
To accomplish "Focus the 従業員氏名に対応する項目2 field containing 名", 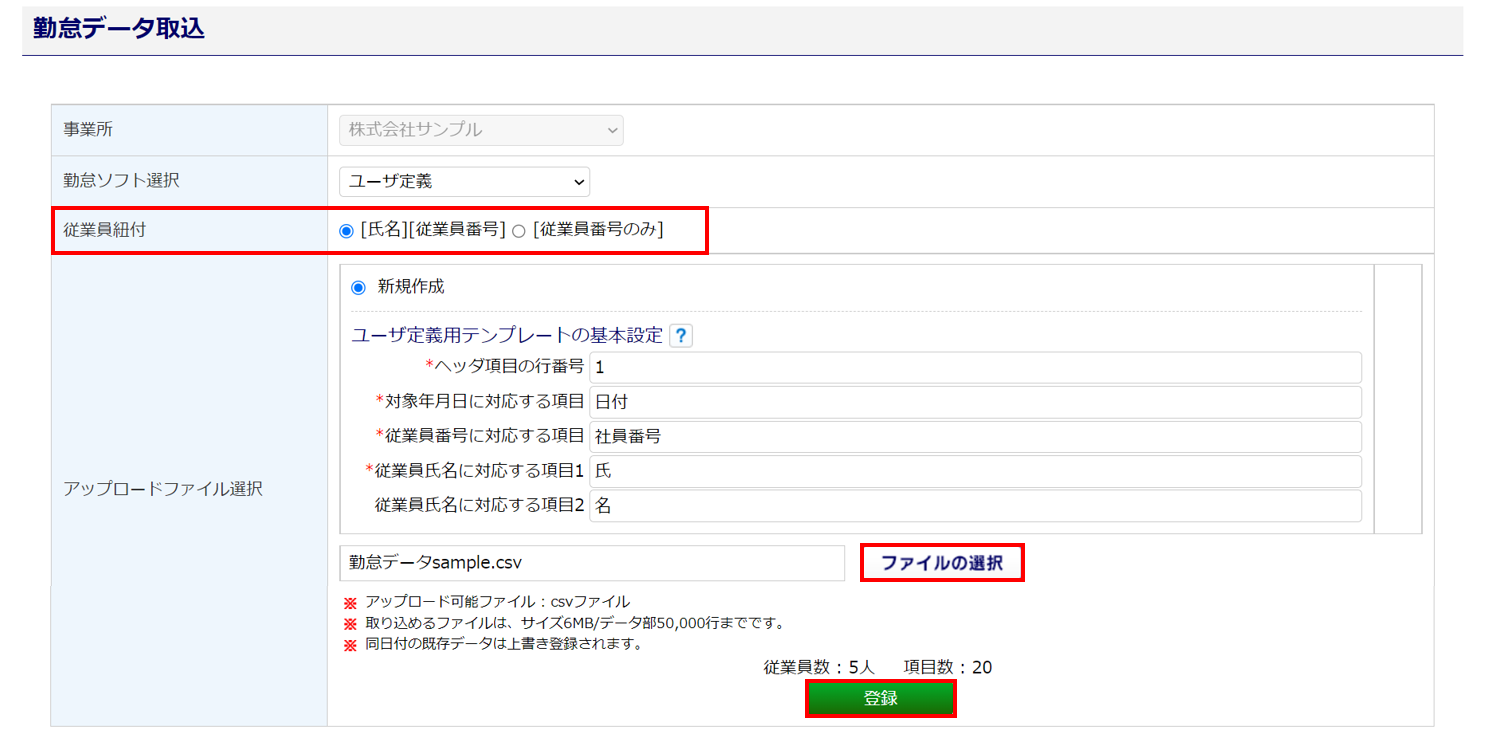I will tap(975, 506).
